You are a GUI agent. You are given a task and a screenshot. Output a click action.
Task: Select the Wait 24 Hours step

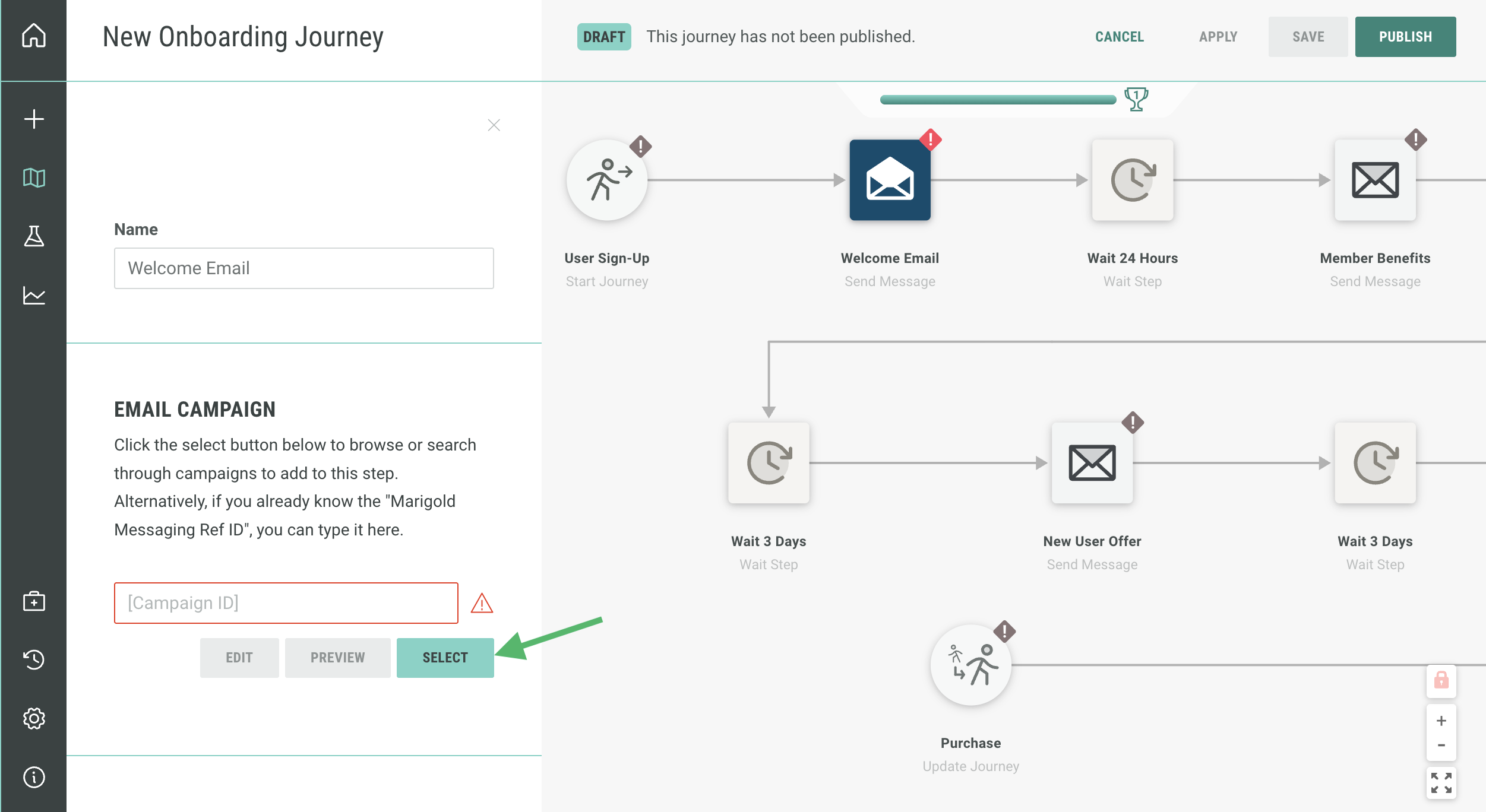(x=1132, y=180)
